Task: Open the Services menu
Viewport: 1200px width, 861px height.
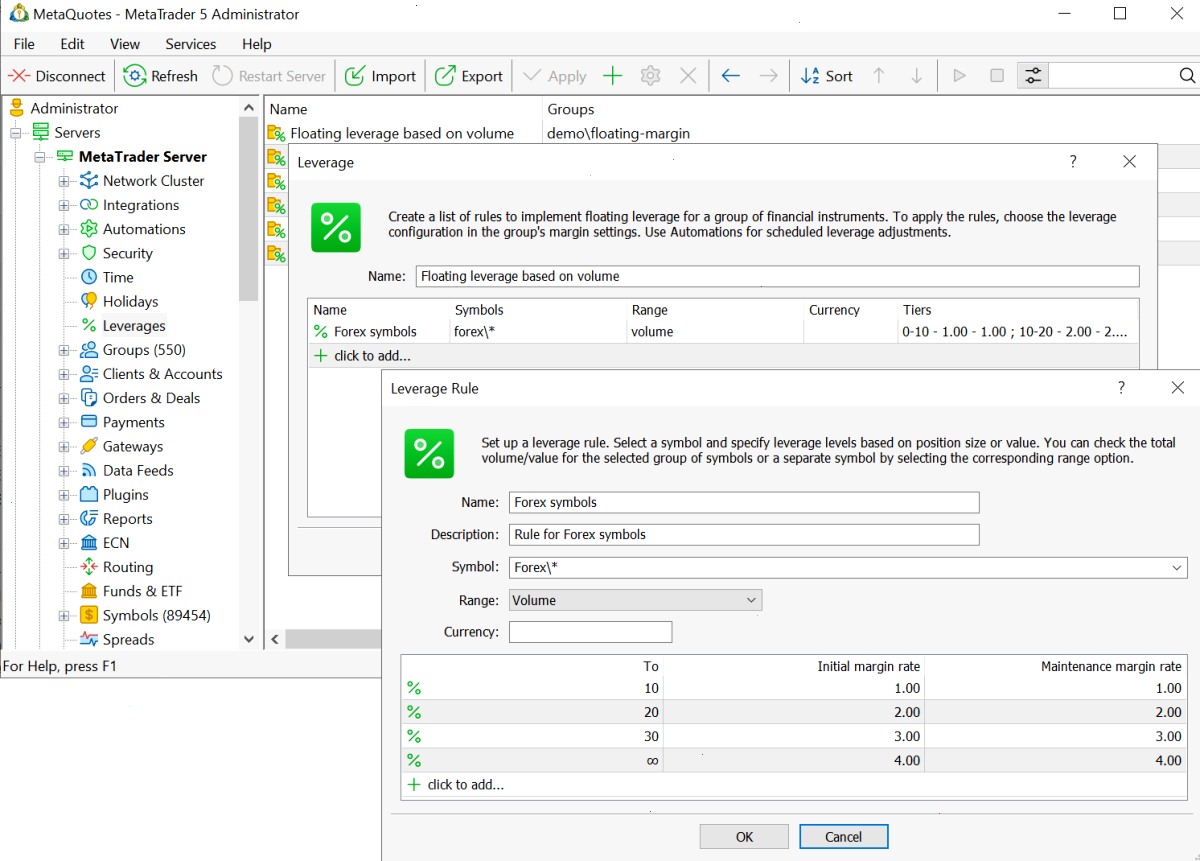Action: (x=190, y=44)
